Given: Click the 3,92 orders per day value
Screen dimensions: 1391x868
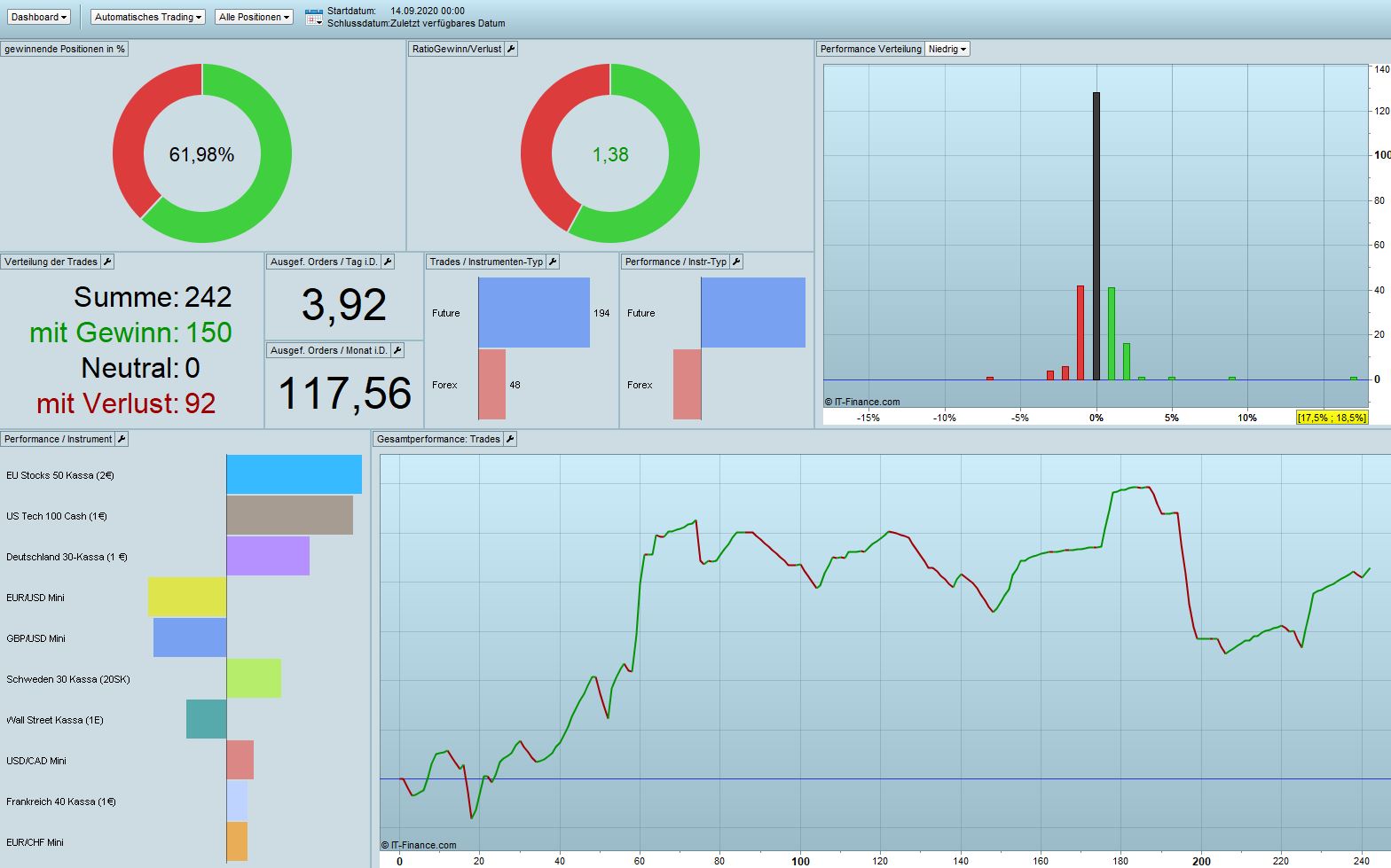Looking at the screenshot, I should click(x=344, y=305).
